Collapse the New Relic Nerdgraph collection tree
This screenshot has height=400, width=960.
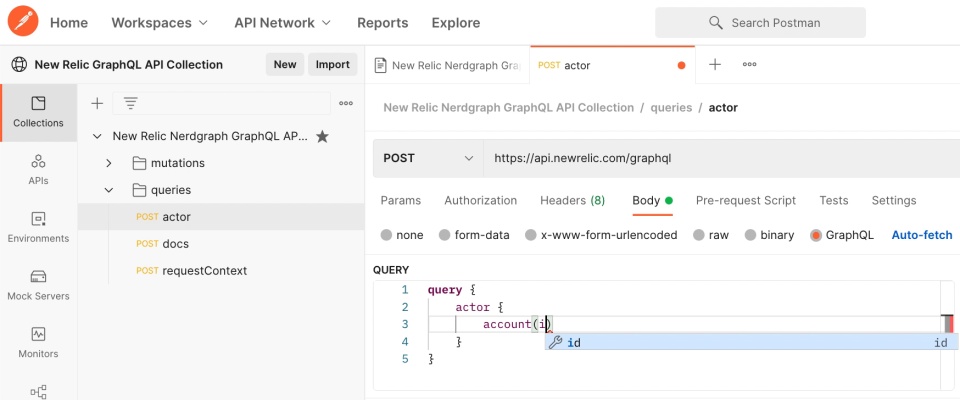tap(97, 137)
